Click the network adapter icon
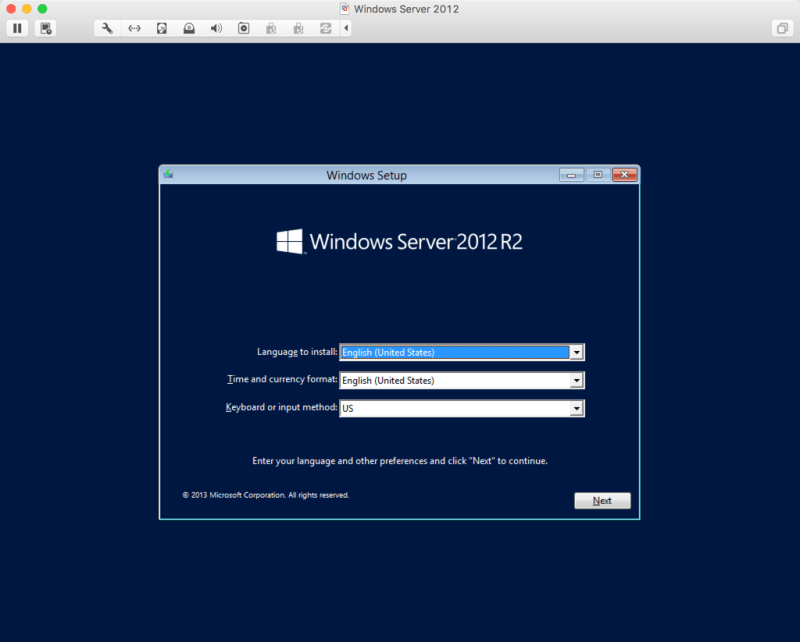800x642 pixels. click(x=134, y=28)
